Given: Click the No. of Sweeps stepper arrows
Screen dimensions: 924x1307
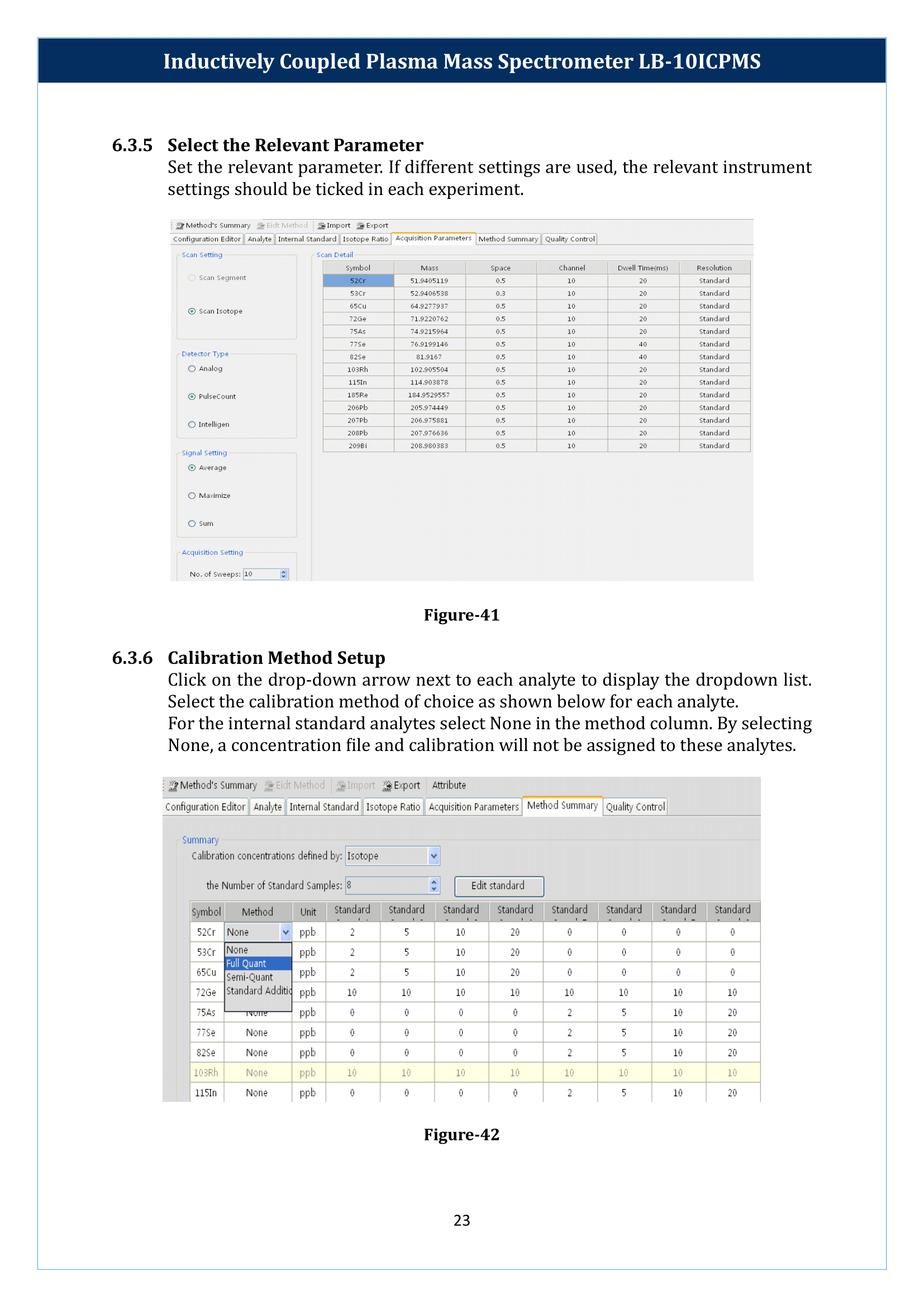Looking at the screenshot, I should 284,574.
